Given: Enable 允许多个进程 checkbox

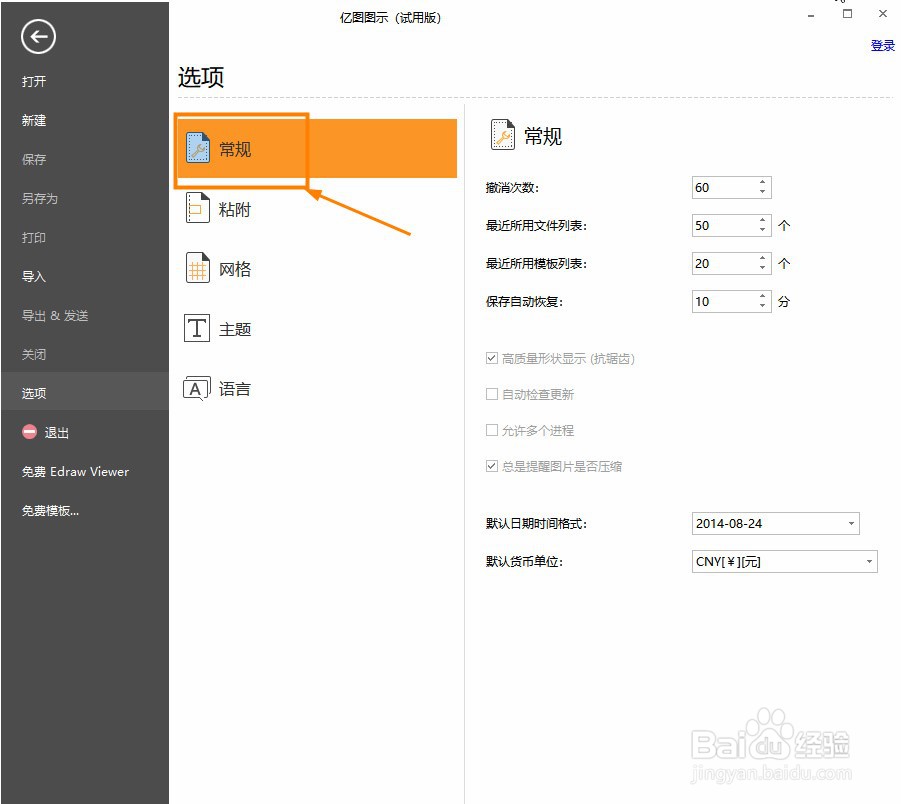Looking at the screenshot, I should [x=491, y=430].
